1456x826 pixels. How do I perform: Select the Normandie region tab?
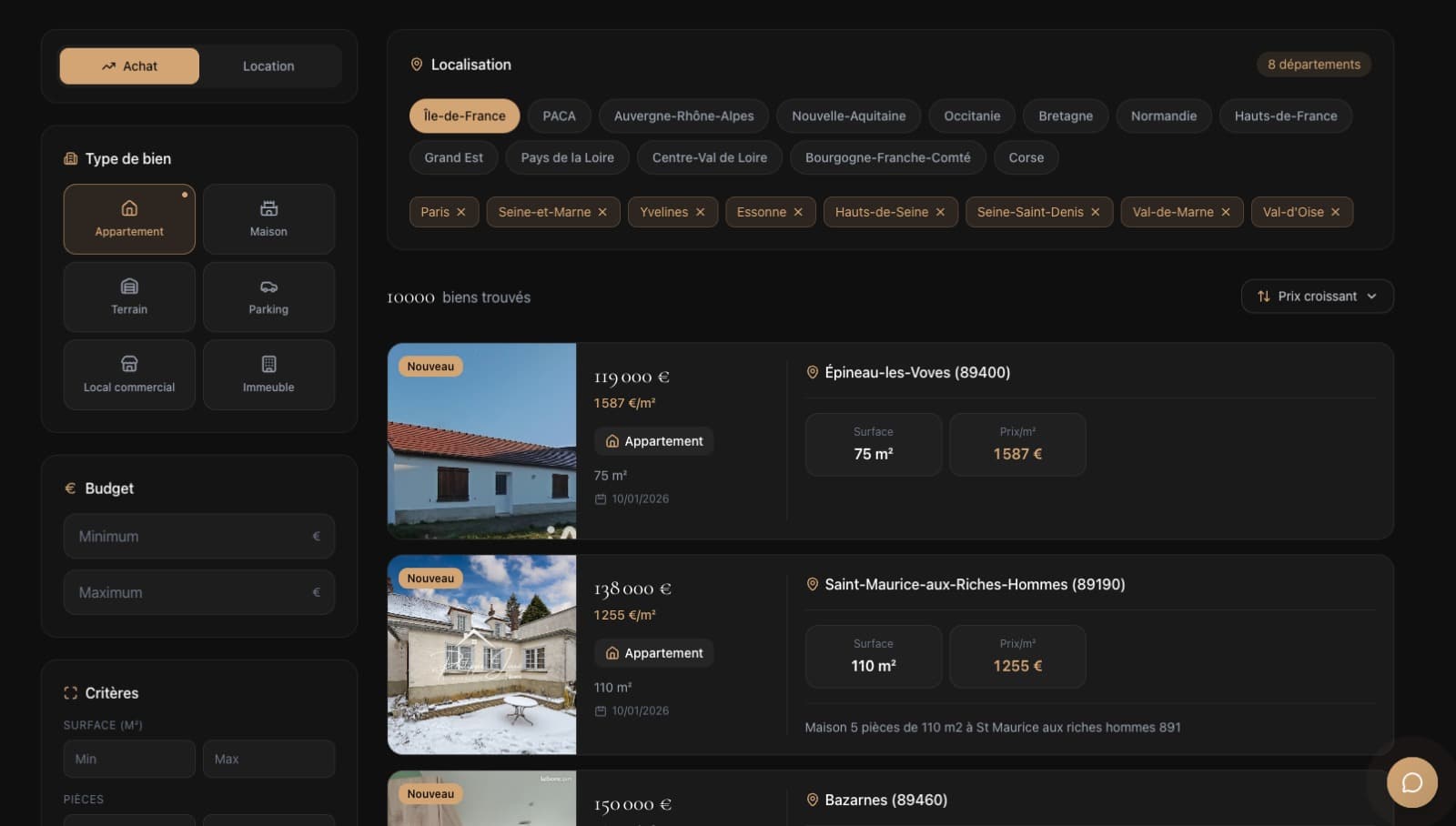pyautogui.click(x=1163, y=116)
